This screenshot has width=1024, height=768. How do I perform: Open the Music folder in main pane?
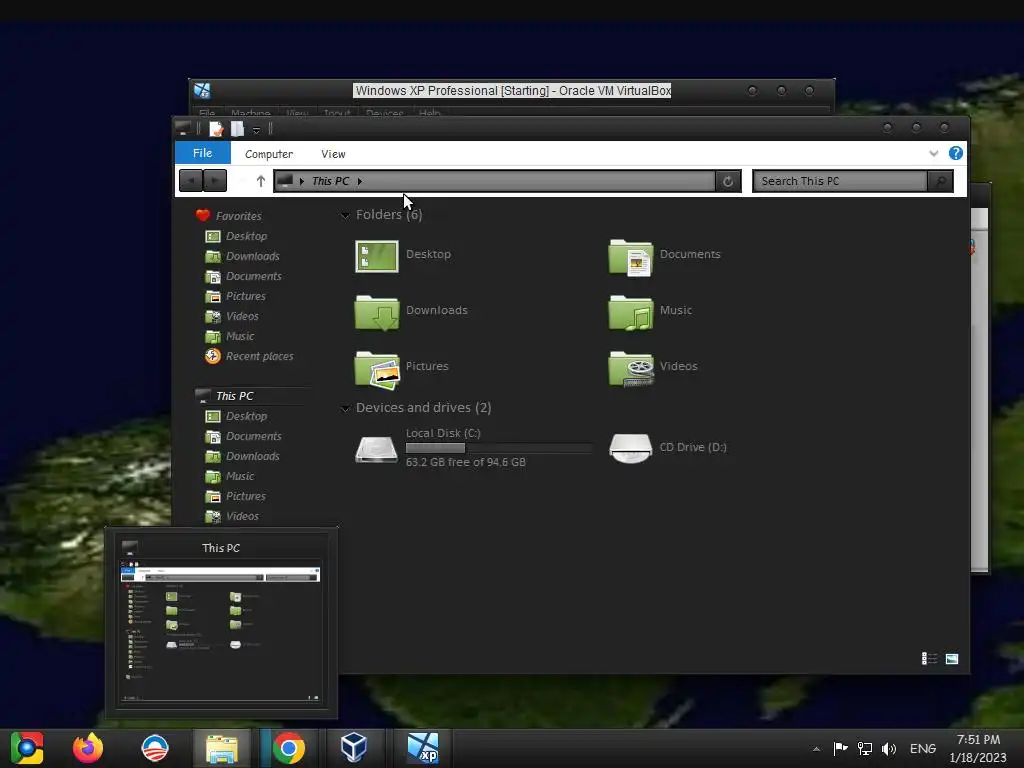650,312
